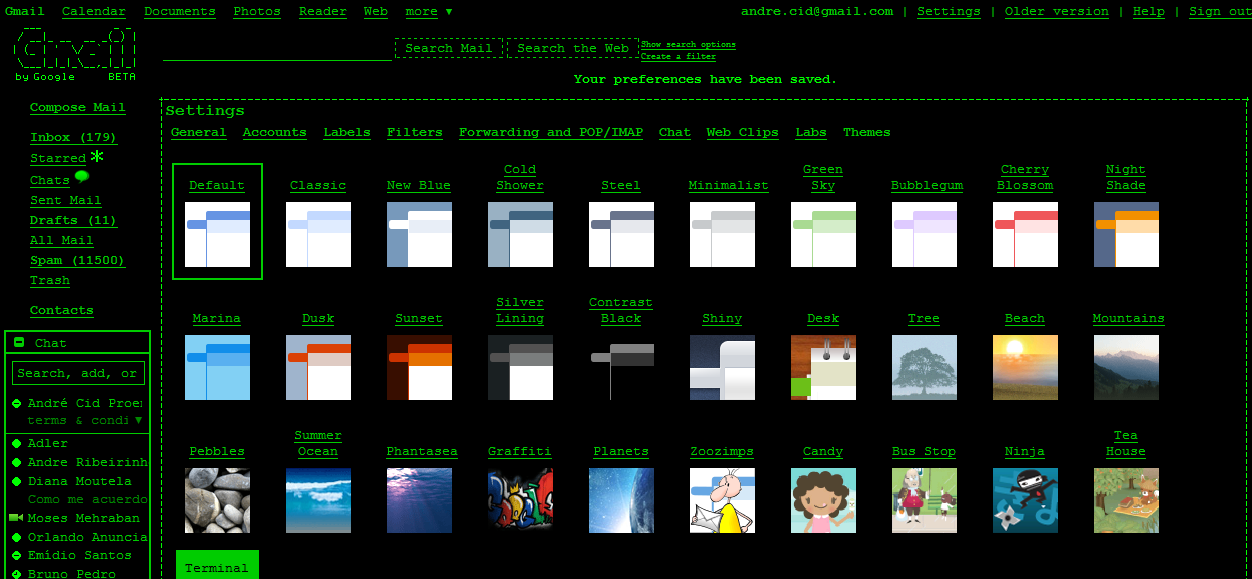Apply the Night Shade theme thumbnail
Viewport: 1252px width, 579px height.
point(1126,235)
